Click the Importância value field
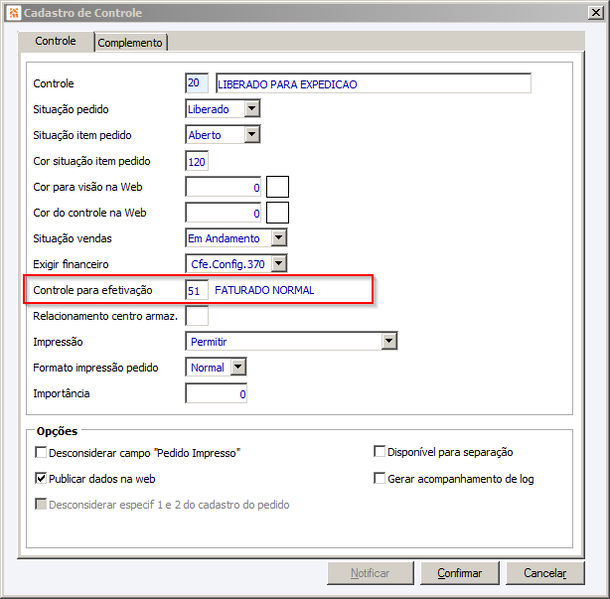This screenshot has height=599, width=610. 216,393
